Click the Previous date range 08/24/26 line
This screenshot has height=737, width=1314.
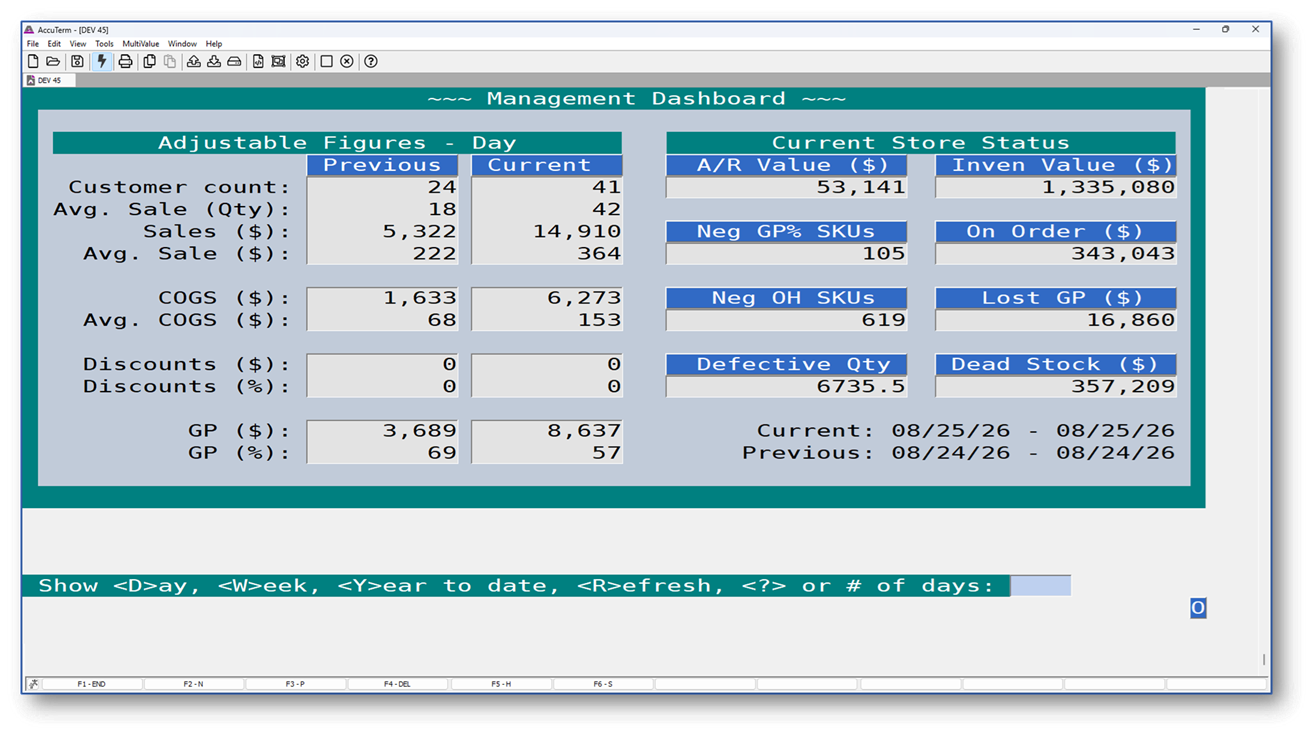958,453
